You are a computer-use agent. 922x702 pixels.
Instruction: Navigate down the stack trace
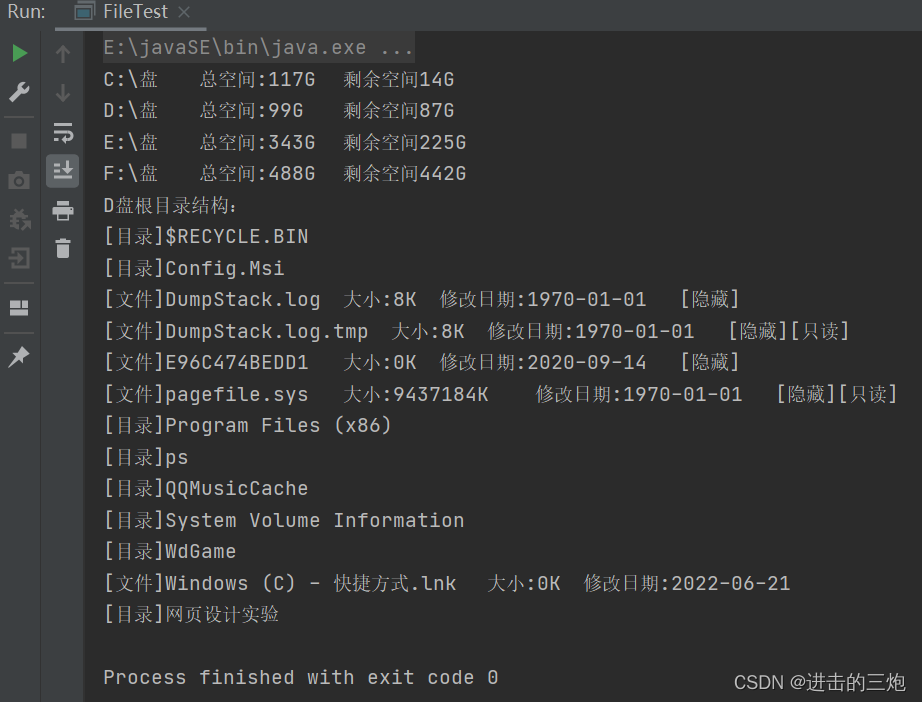point(62,91)
